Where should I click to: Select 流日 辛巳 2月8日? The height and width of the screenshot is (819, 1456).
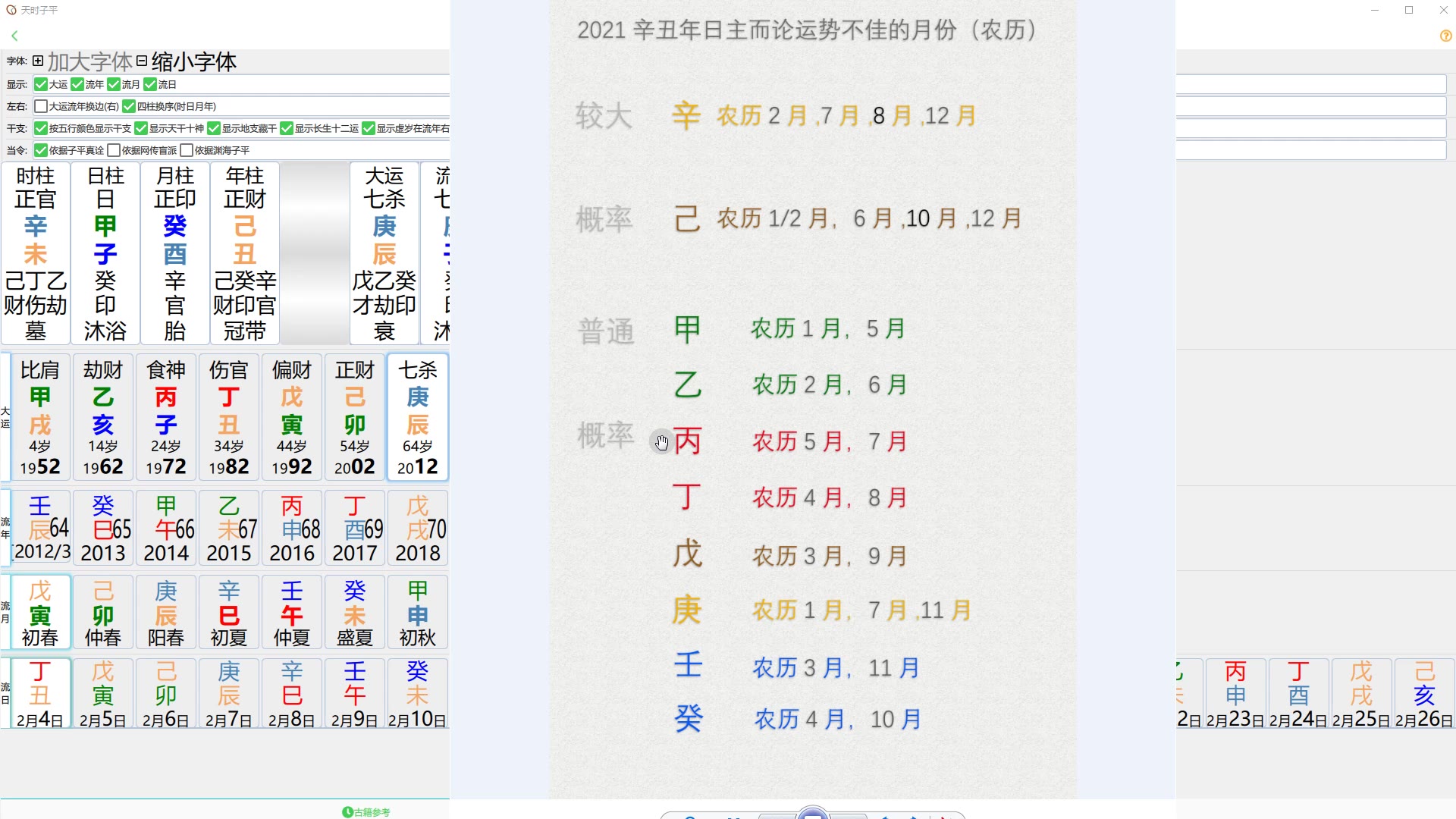(292, 694)
